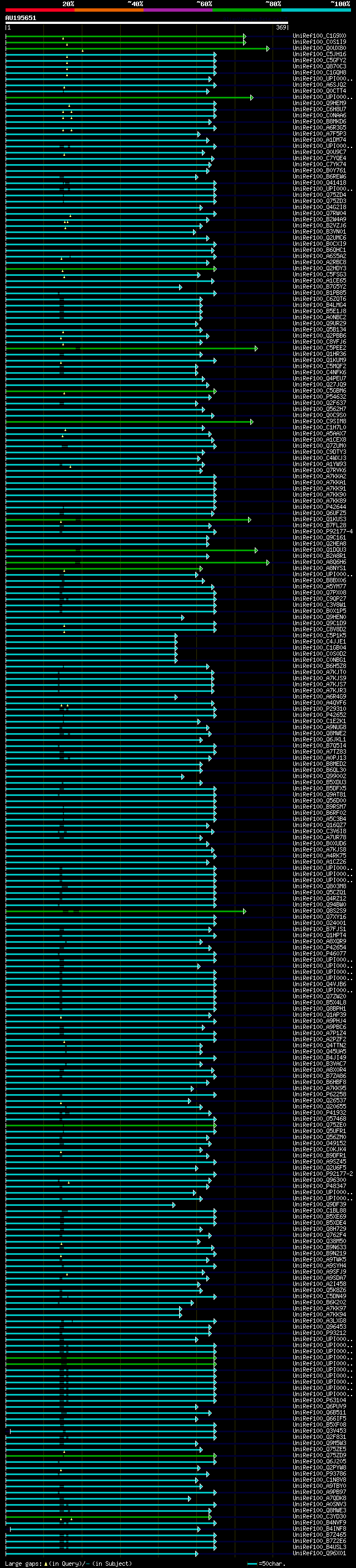Screen dimensions: 356x1568
Task: Click the UniRef100_P42644 entry
Action: click(319, 507)
